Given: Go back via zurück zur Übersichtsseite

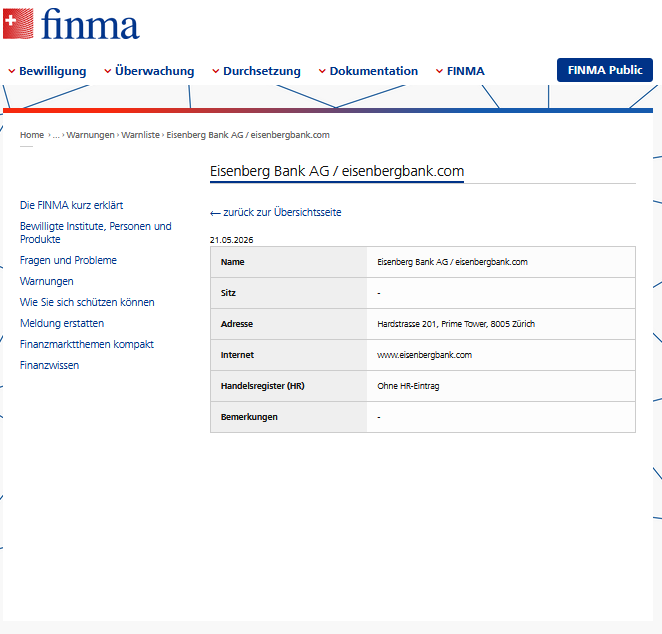Looking at the screenshot, I should tap(276, 212).
